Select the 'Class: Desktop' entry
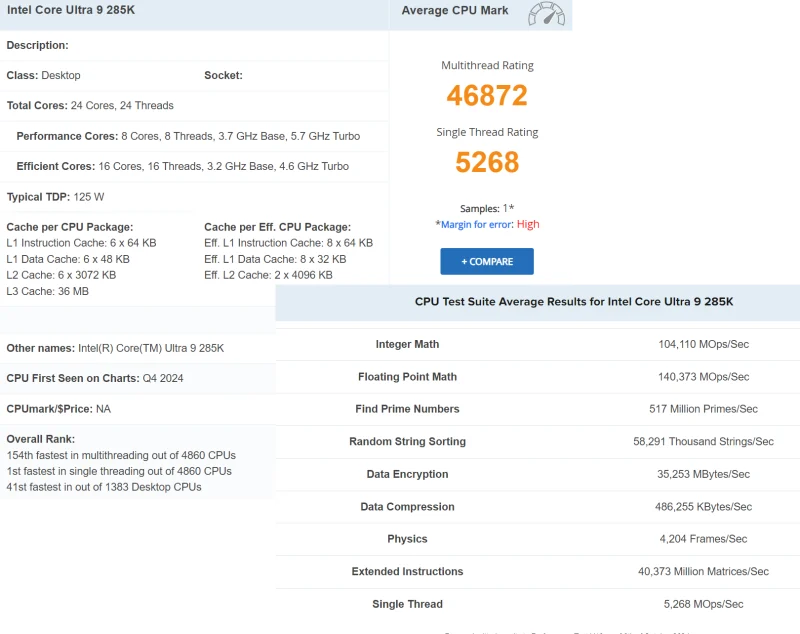Viewport: 800px width, 634px height. tap(43, 75)
